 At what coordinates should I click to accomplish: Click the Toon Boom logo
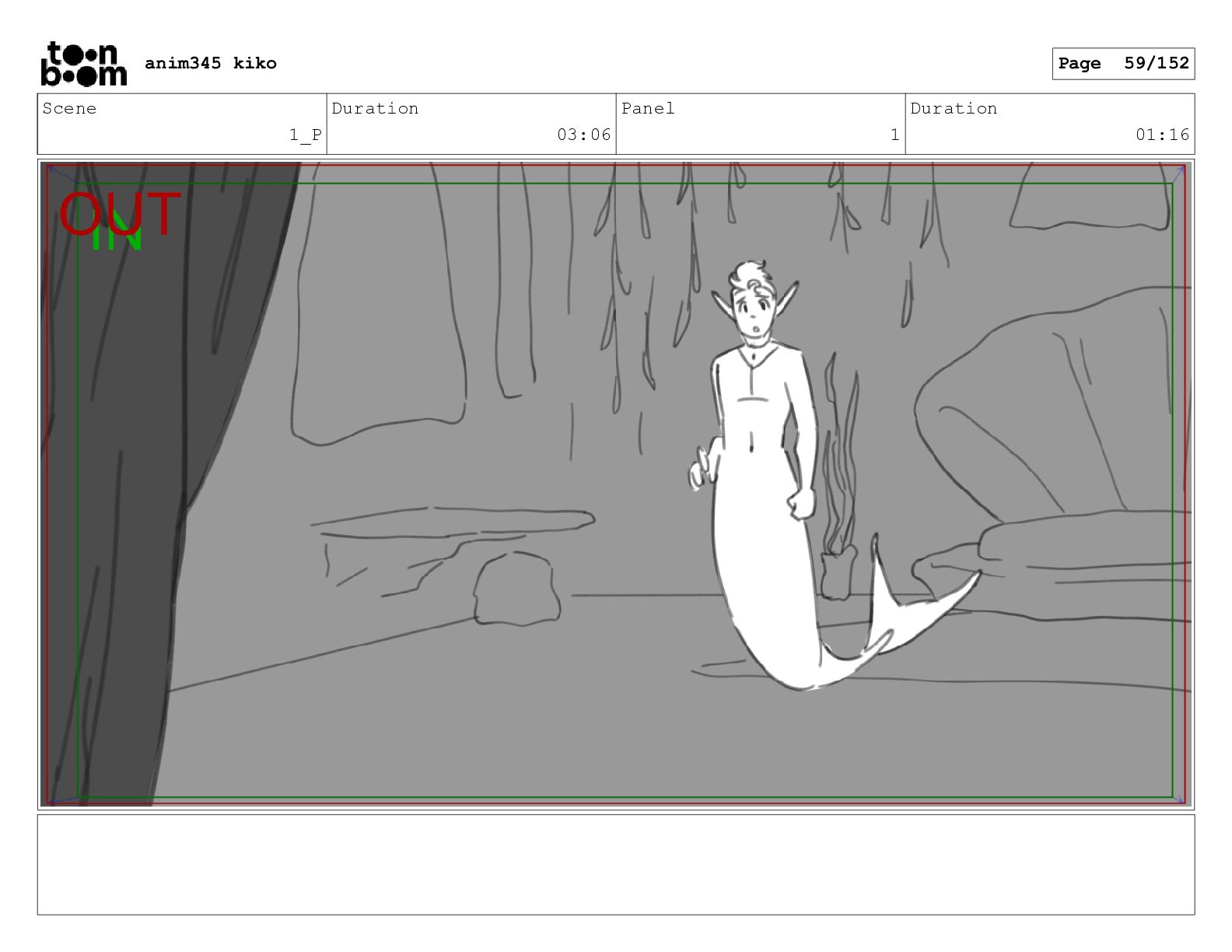click(83, 63)
